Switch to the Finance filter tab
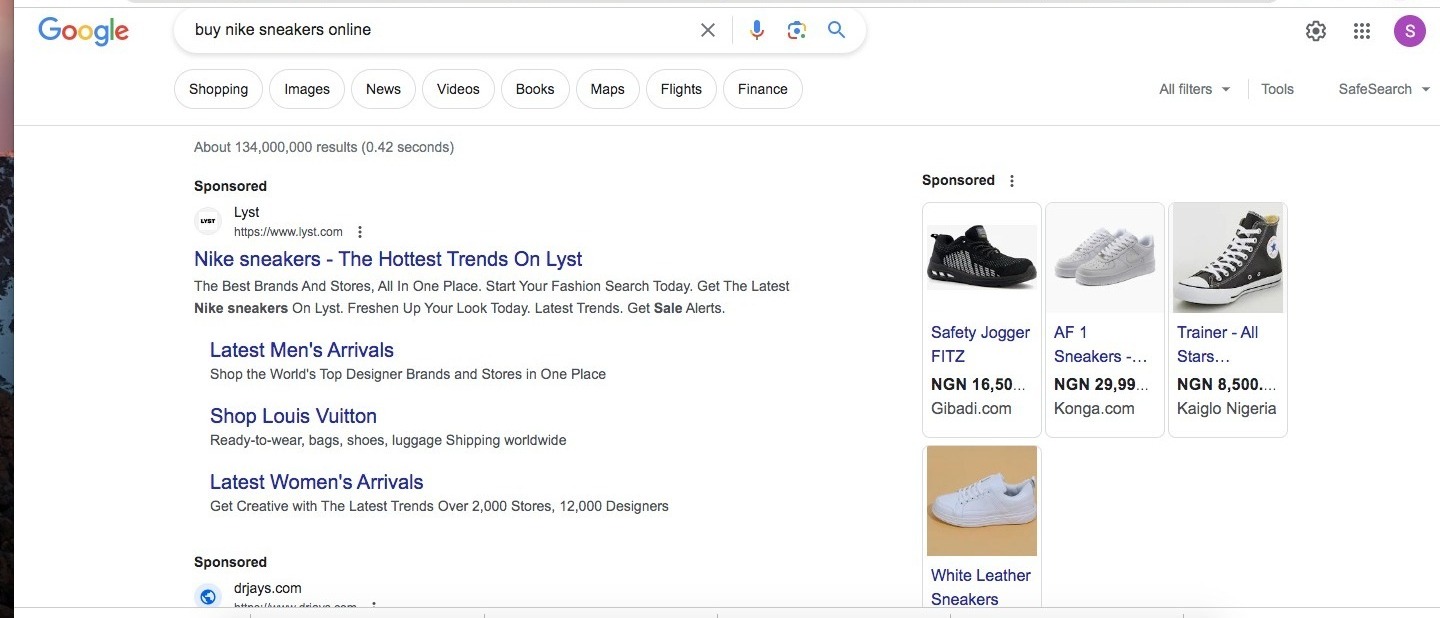Screen dimensions: 1440x618 pos(763,89)
